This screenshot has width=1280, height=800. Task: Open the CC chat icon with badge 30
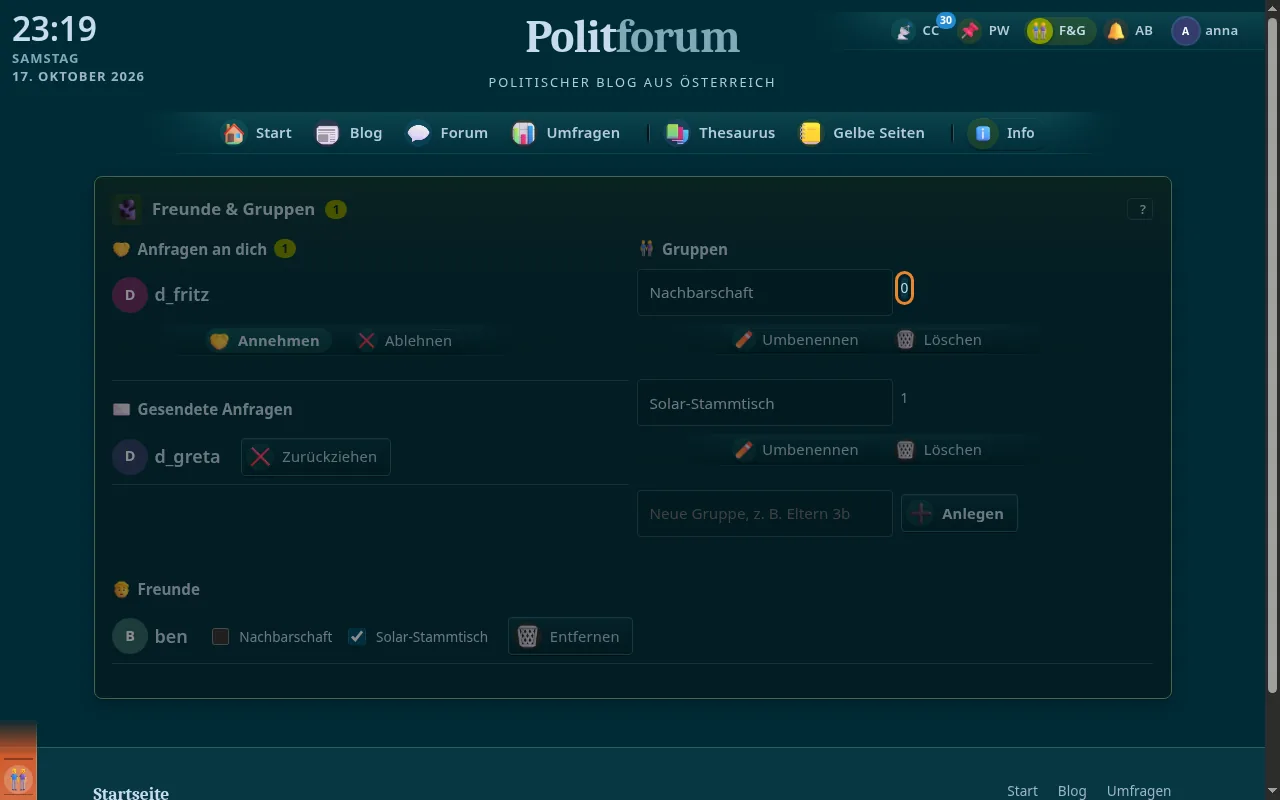pos(904,31)
